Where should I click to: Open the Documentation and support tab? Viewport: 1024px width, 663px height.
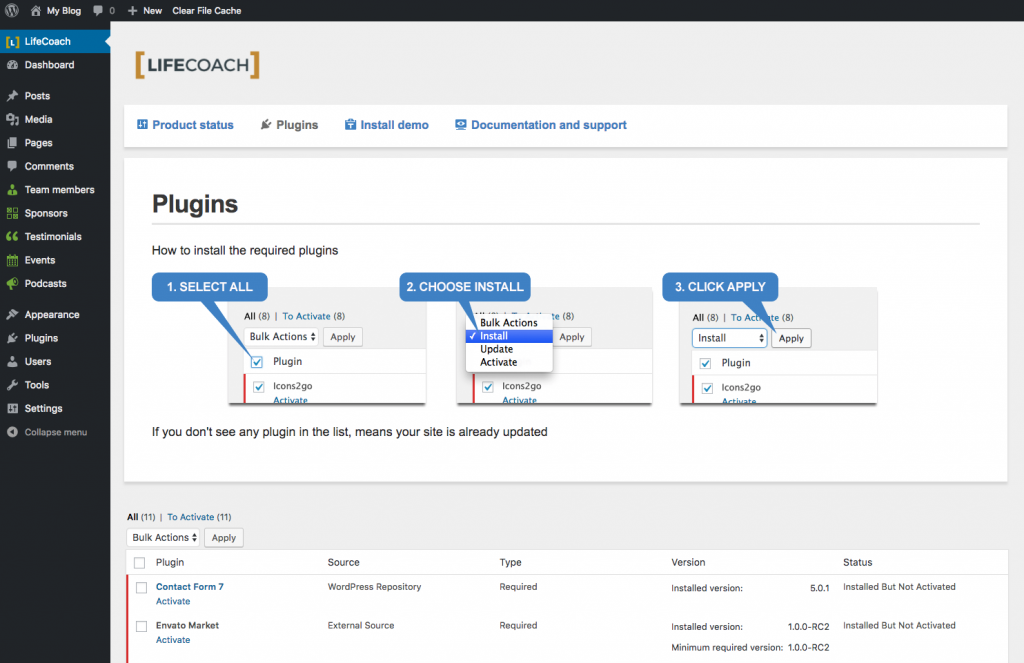click(541, 125)
